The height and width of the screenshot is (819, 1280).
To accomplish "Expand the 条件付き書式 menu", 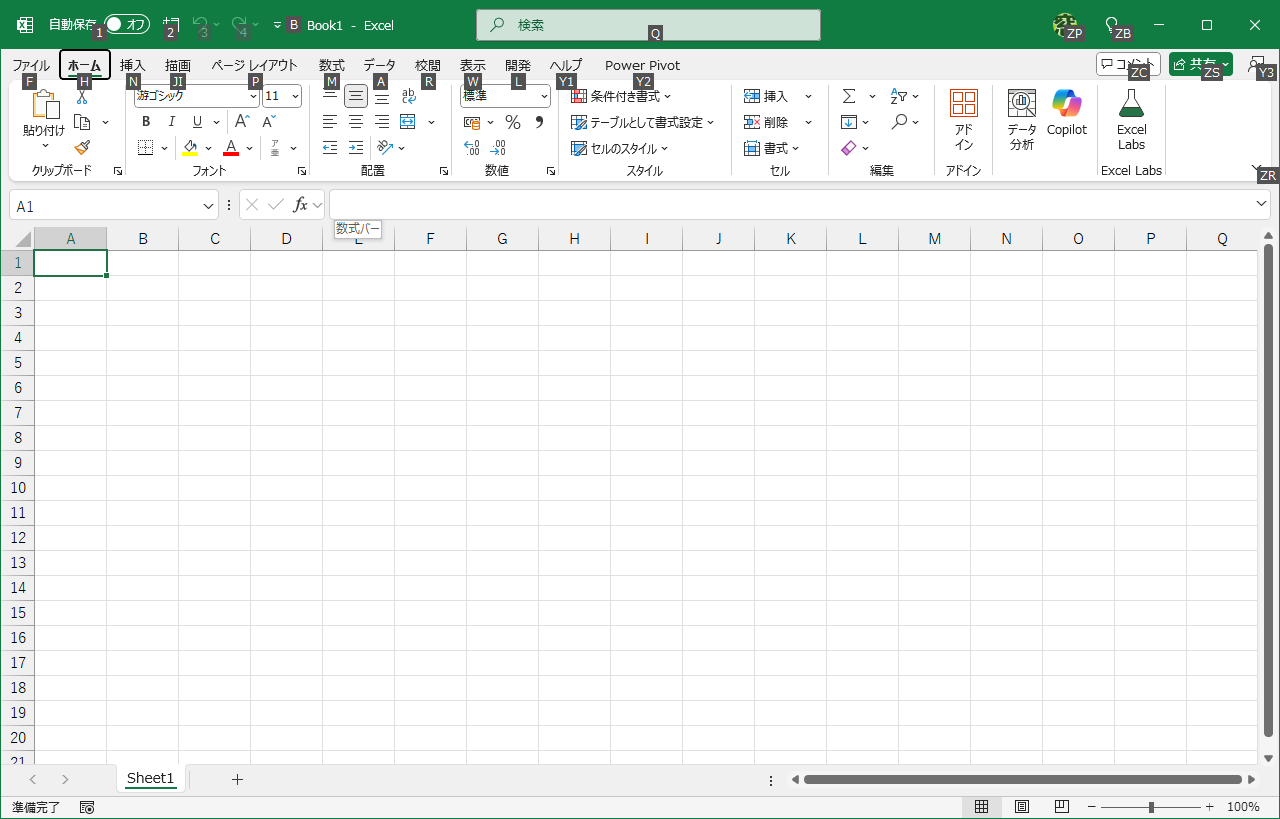I will pos(621,96).
